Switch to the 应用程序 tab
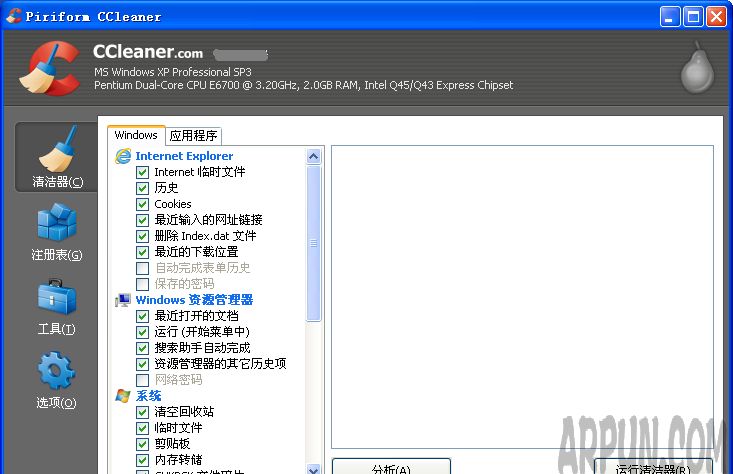733x474 pixels. coord(193,136)
